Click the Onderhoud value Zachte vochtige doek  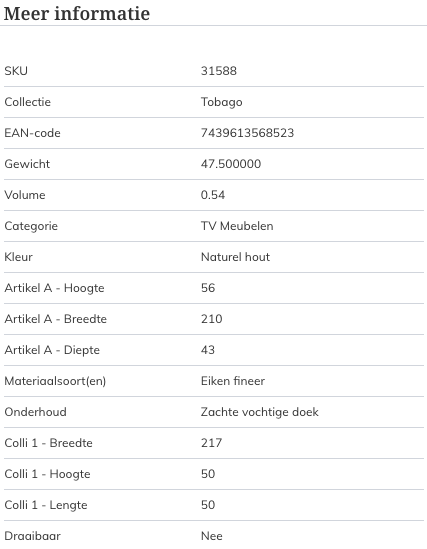click(x=260, y=412)
